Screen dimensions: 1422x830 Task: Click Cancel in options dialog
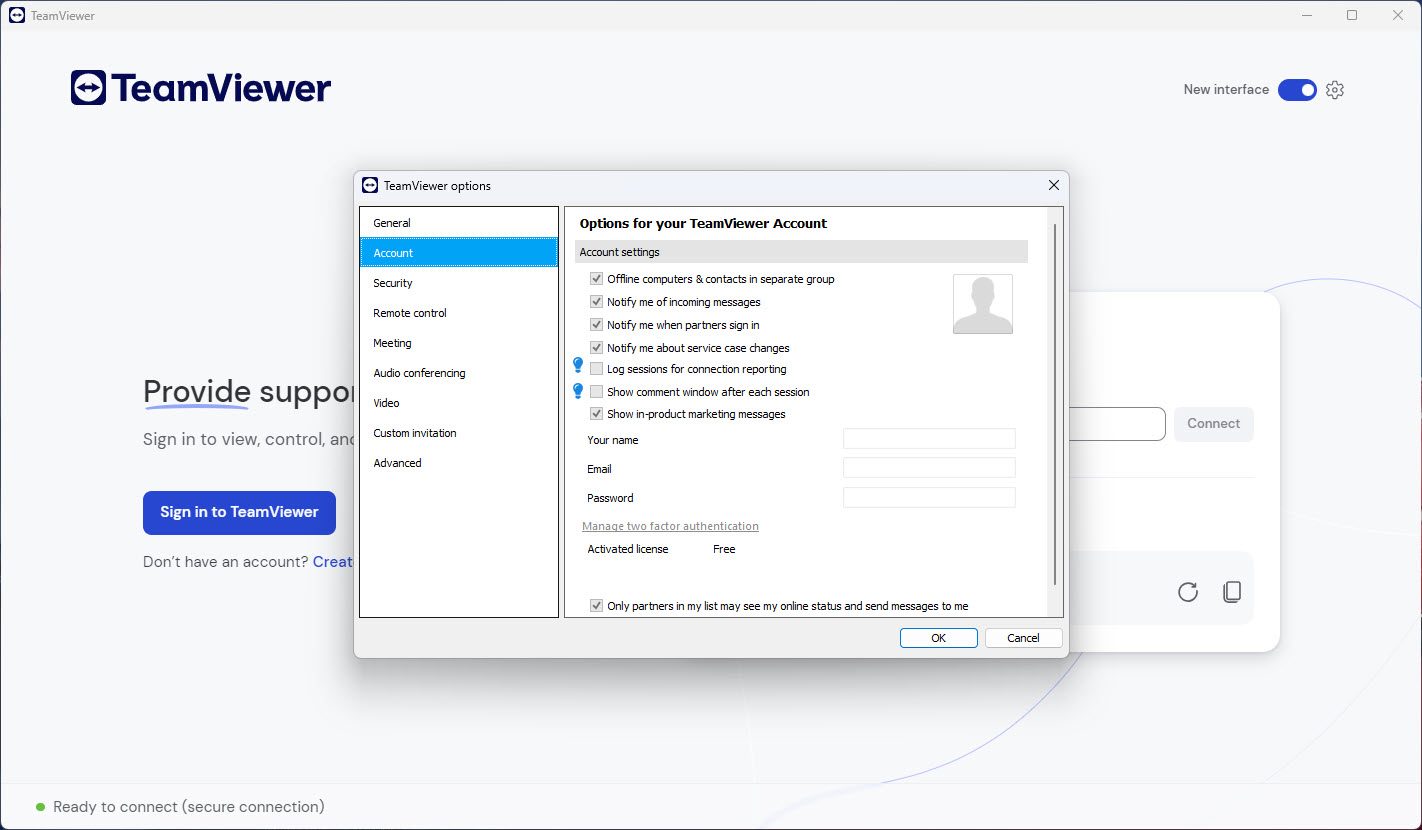(x=1023, y=638)
